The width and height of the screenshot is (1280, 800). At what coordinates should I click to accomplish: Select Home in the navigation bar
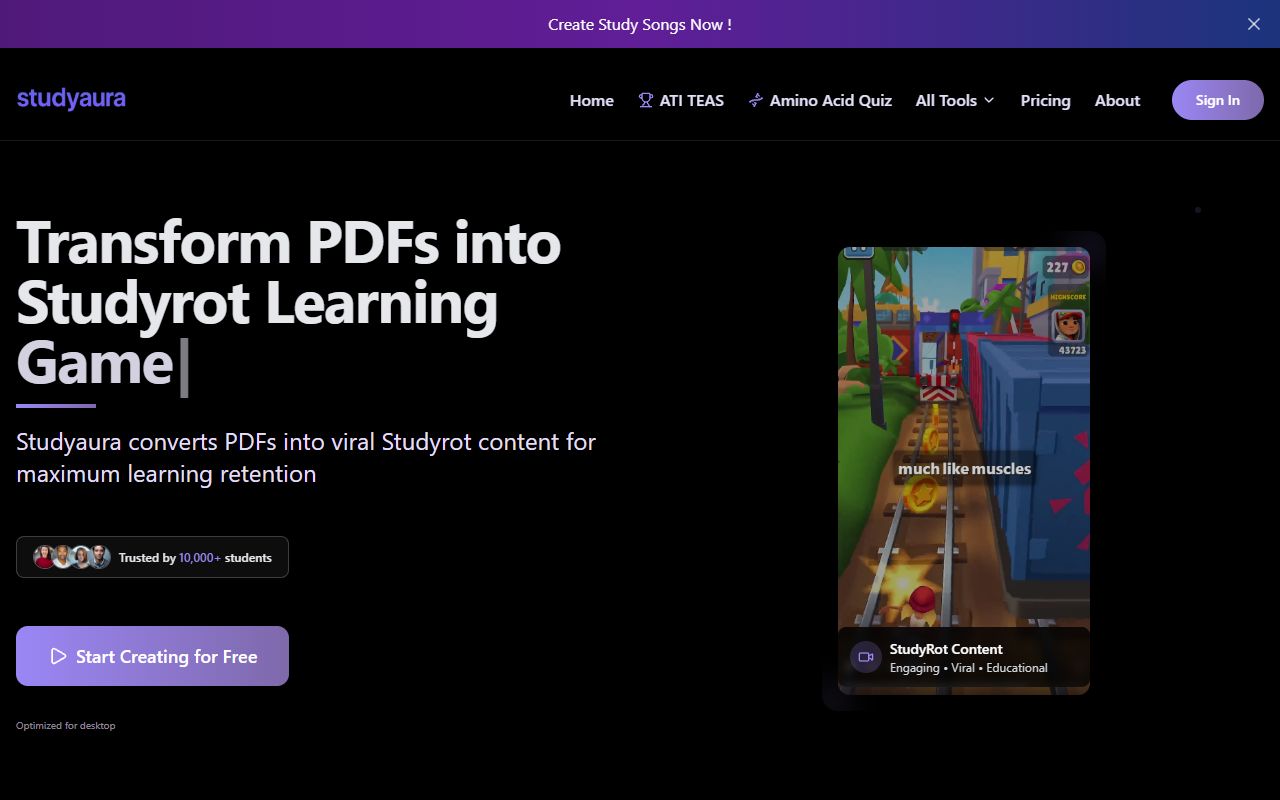591,100
